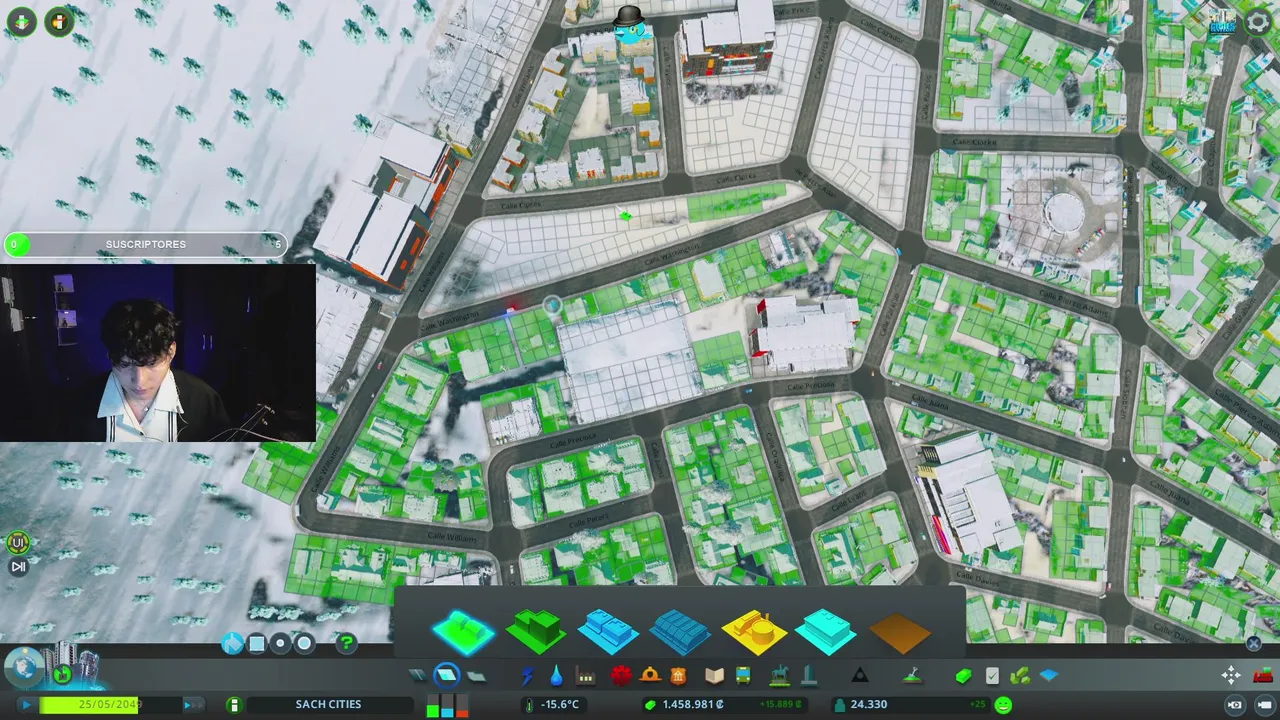Click the 1.458.981 money balance
The image size is (1280, 720).
692,705
